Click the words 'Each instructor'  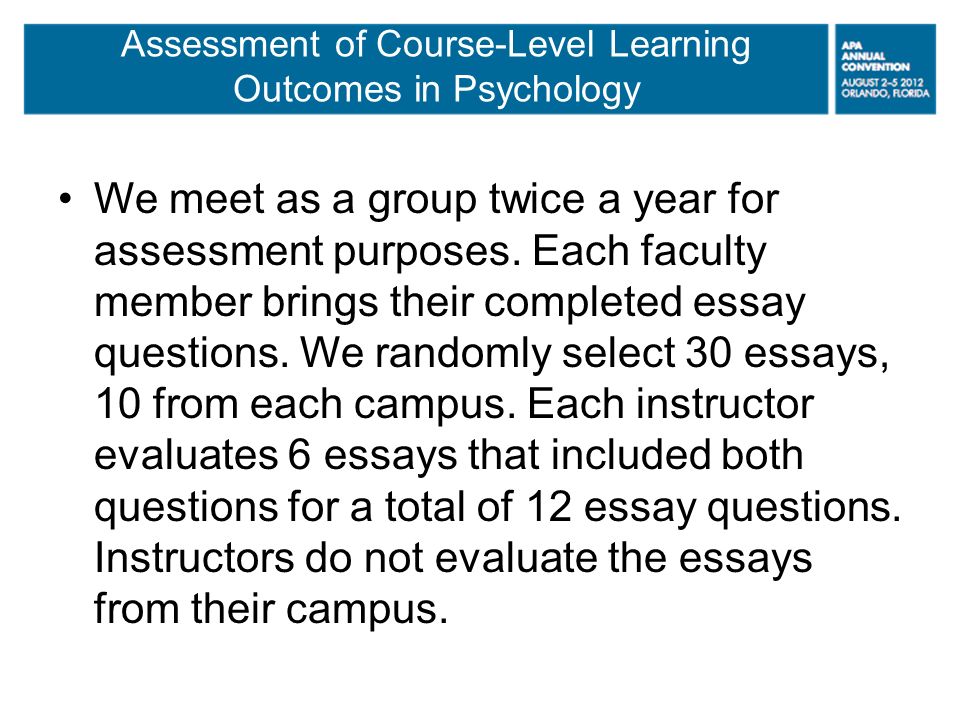coord(670,405)
